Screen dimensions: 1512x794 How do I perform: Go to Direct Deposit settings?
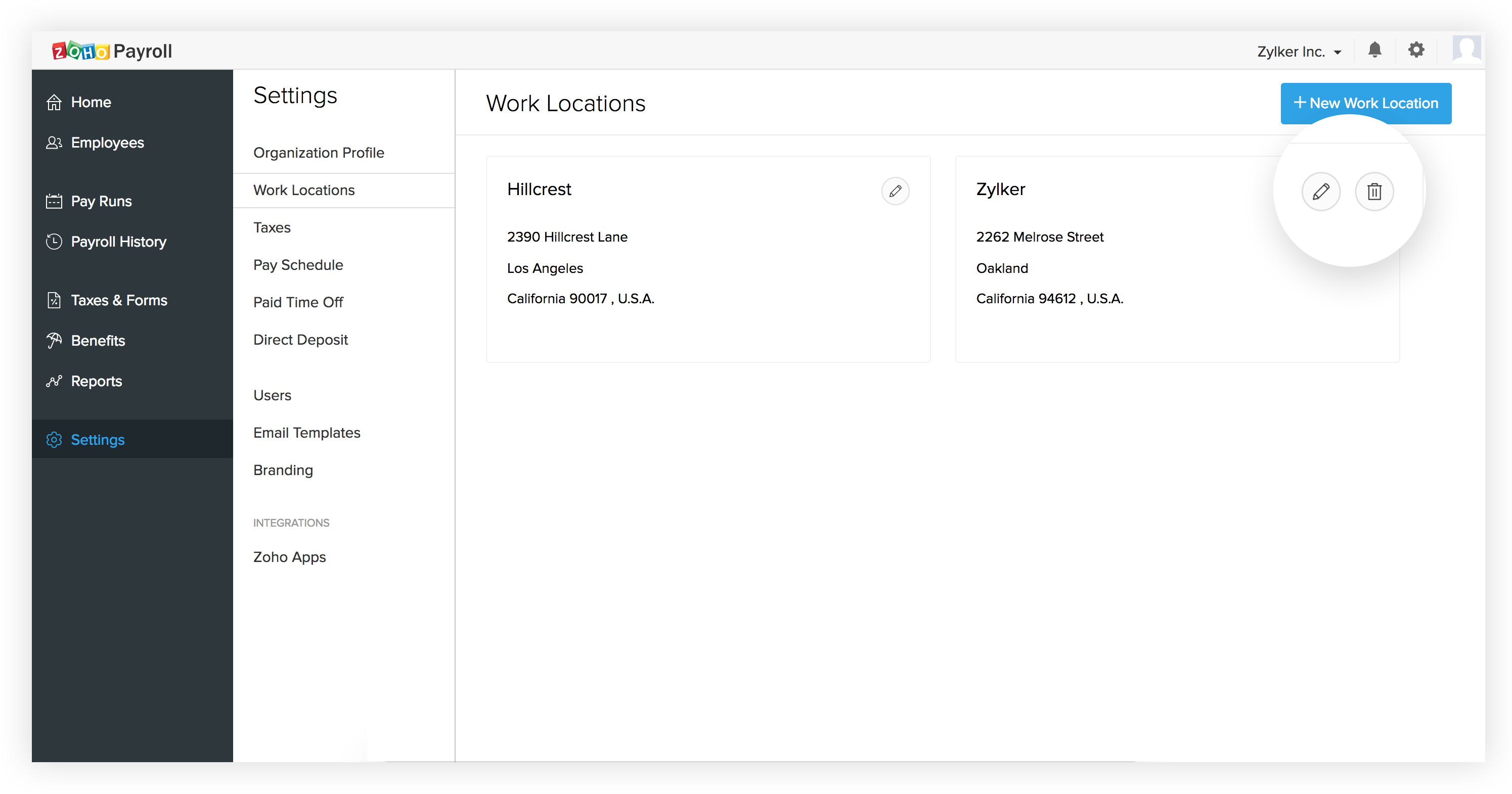coord(300,340)
